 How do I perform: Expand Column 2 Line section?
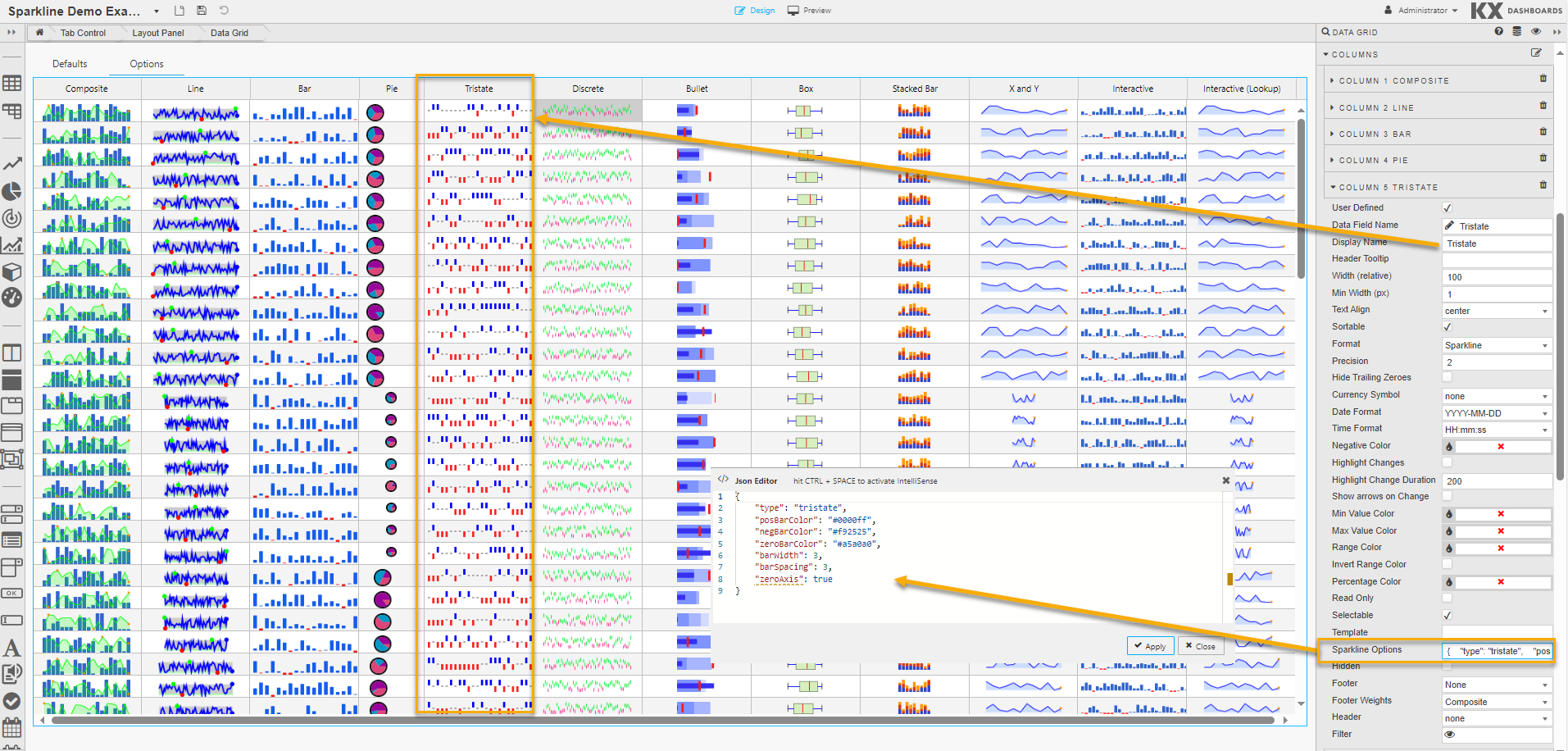pos(1375,107)
